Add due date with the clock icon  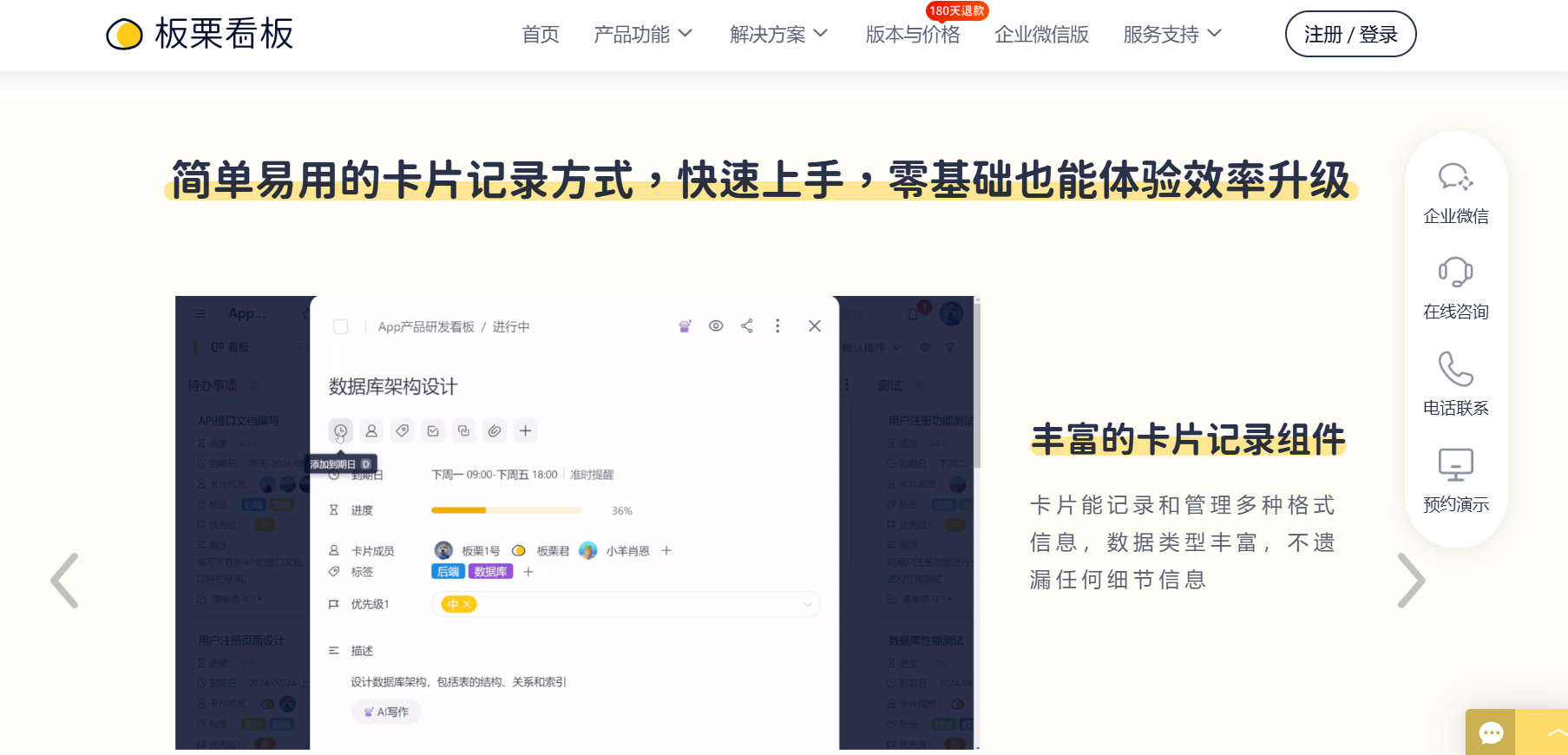341,430
